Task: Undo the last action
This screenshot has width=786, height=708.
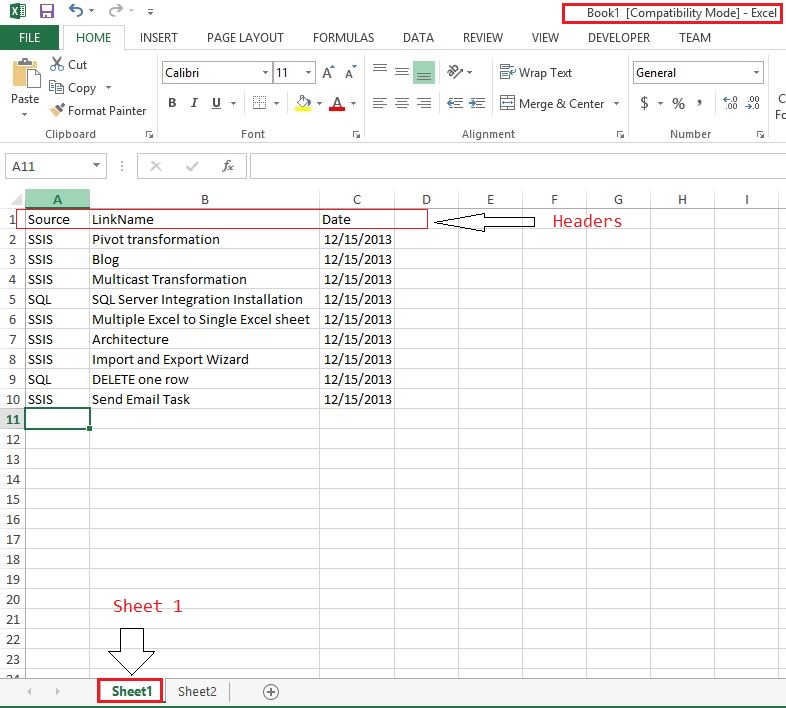Action: click(76, 11)
